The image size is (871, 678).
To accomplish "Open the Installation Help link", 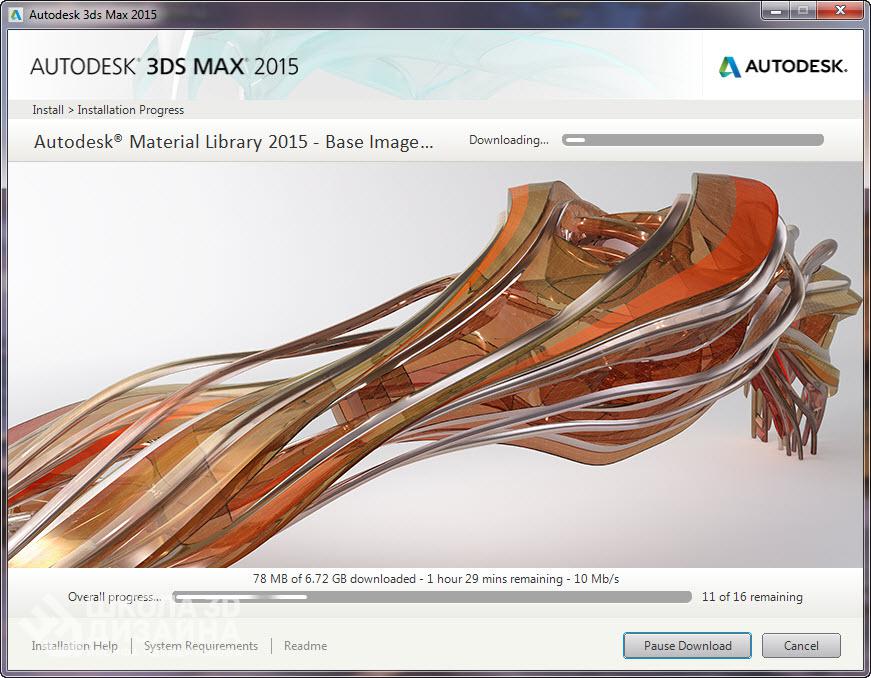I will pyautogui.click(x=74, y=646).
